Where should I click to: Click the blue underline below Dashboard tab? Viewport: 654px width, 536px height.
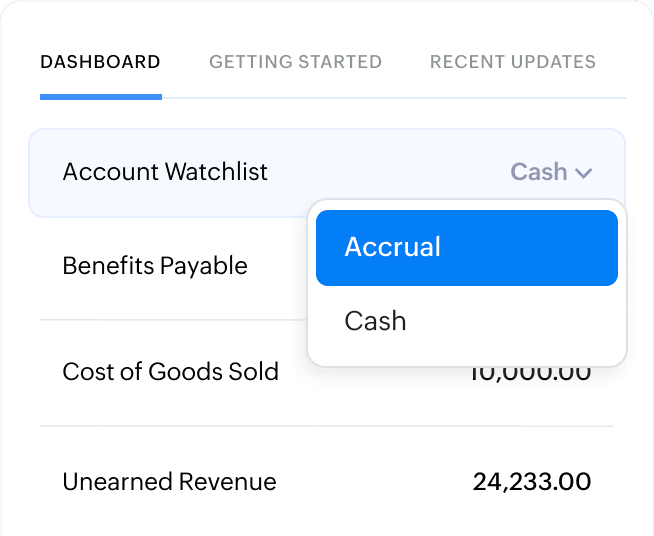100,97
